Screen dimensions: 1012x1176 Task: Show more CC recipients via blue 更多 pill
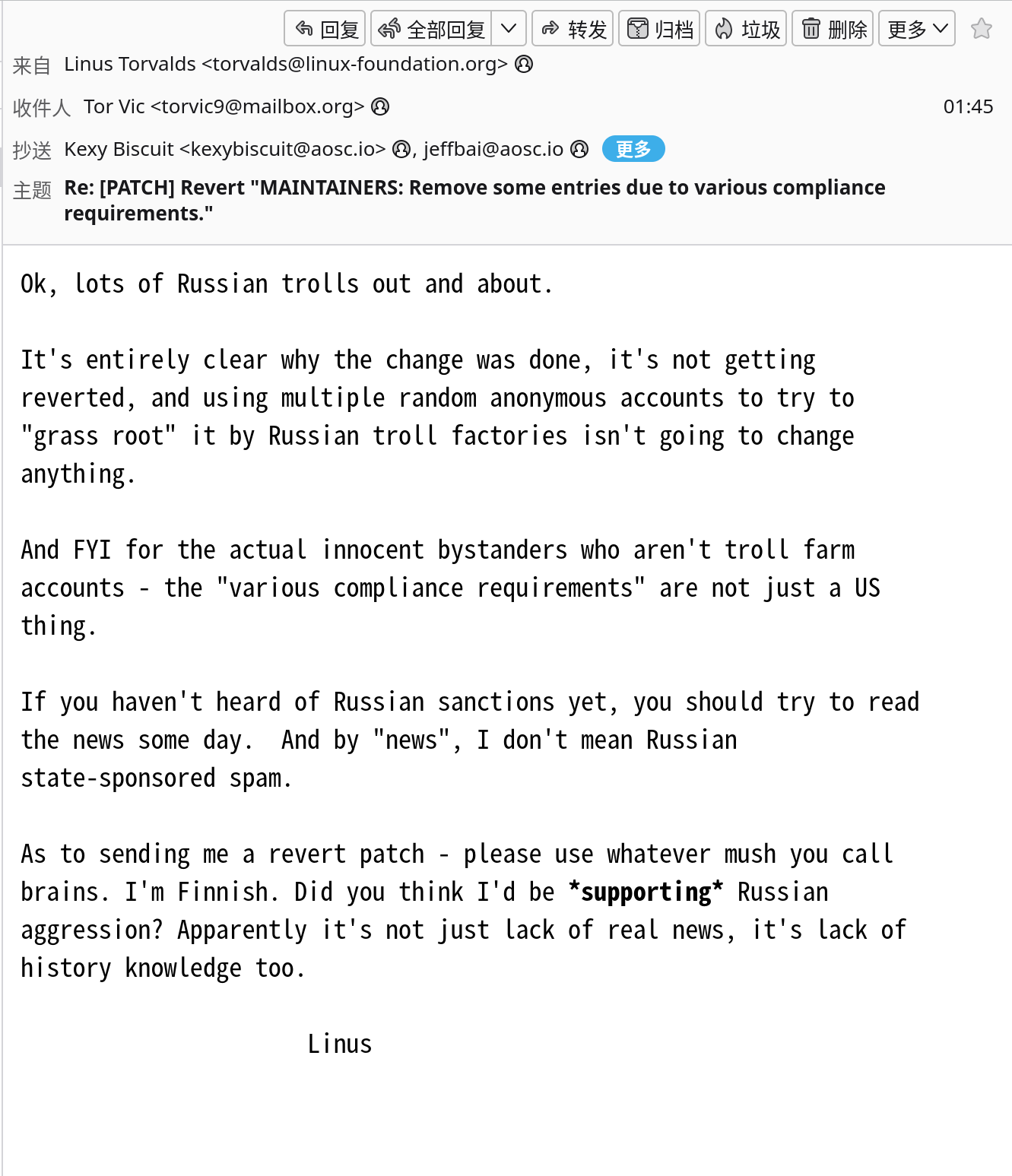pos(633,149)
